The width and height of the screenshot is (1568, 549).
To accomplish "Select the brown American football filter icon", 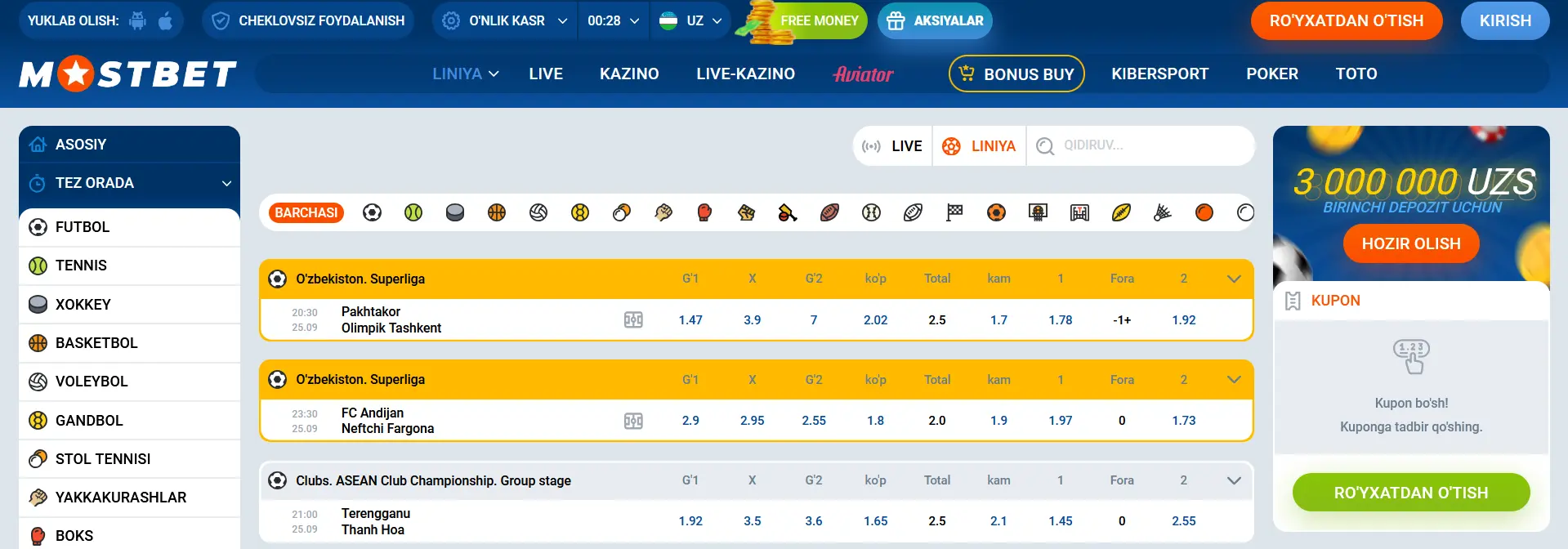I will (829, 212).
